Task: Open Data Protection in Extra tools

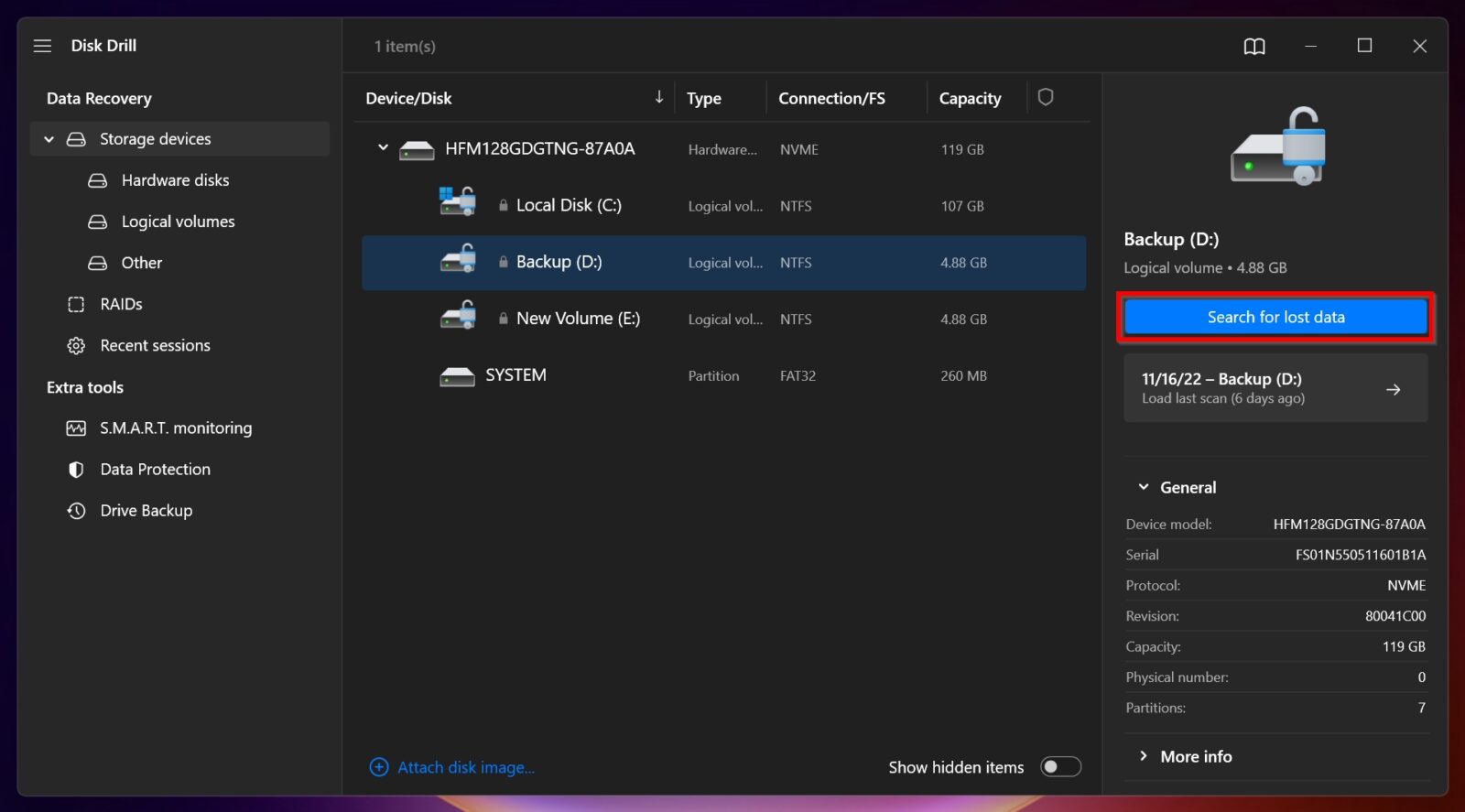Action: pyautogui.click(x=155, y=469)
